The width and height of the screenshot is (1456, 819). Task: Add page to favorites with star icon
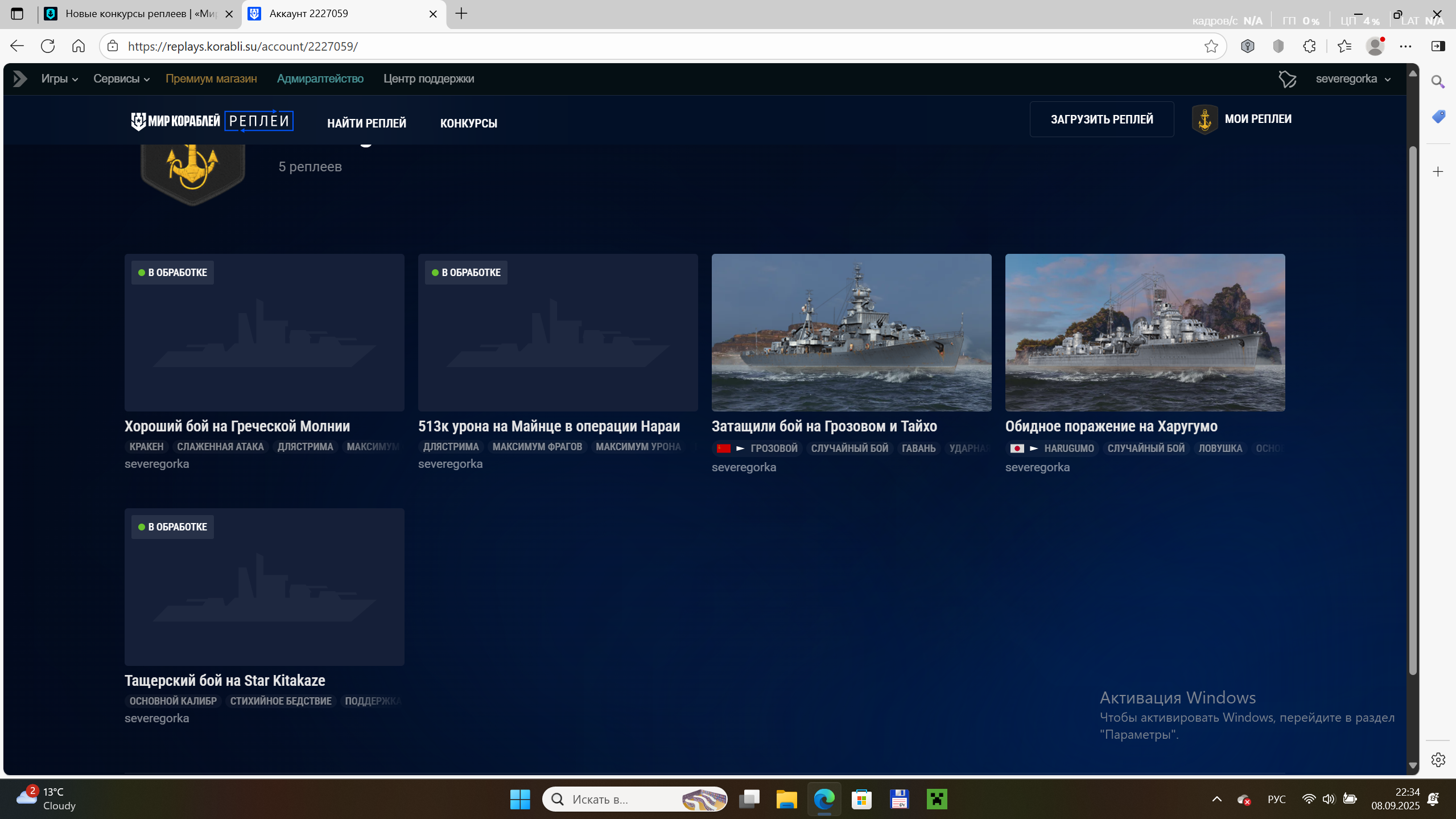tap(1211, 46)
